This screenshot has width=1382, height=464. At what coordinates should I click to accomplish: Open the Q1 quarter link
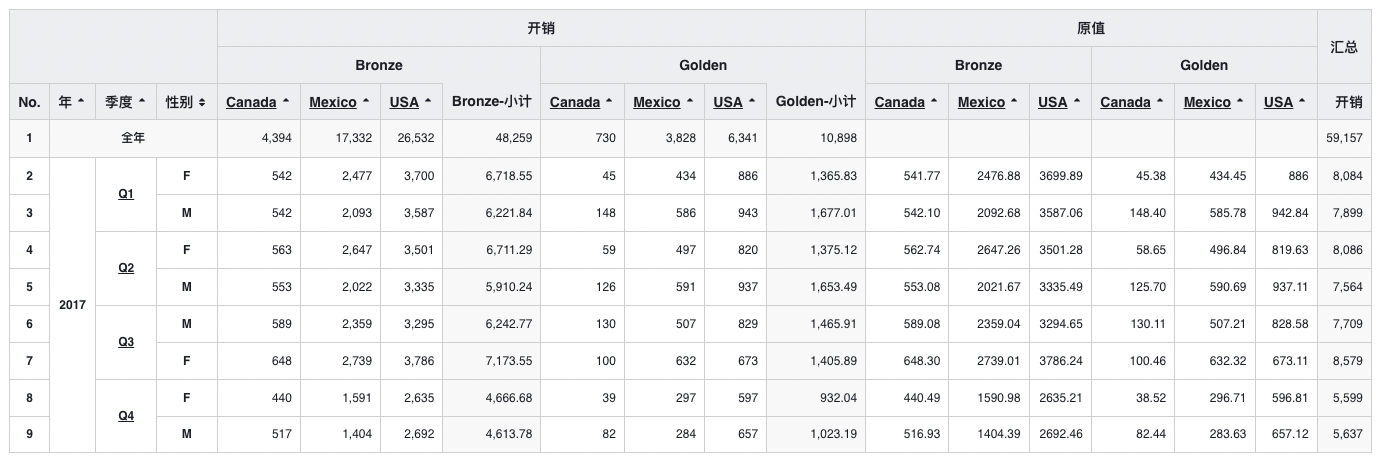[126, 194]
